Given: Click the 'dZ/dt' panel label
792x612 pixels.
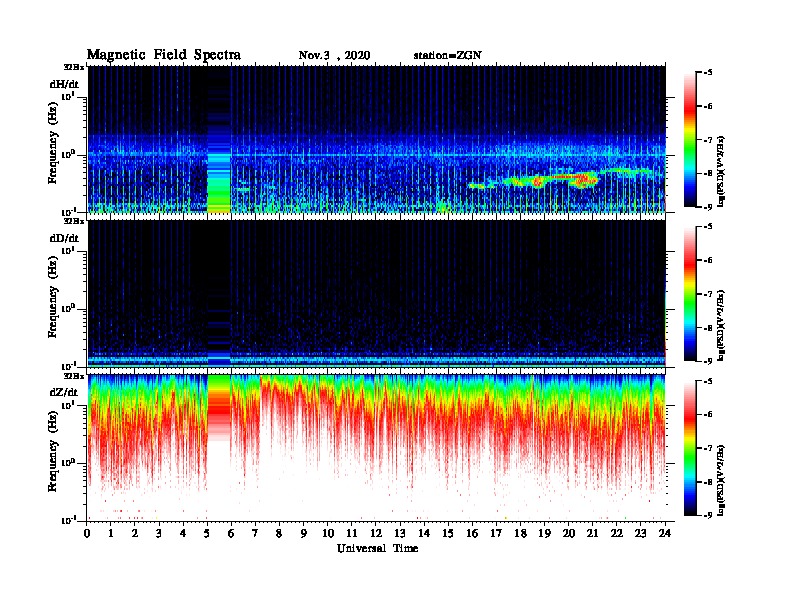Looking at the screenshot, I should pyautogui.click(x=64, y=392).
